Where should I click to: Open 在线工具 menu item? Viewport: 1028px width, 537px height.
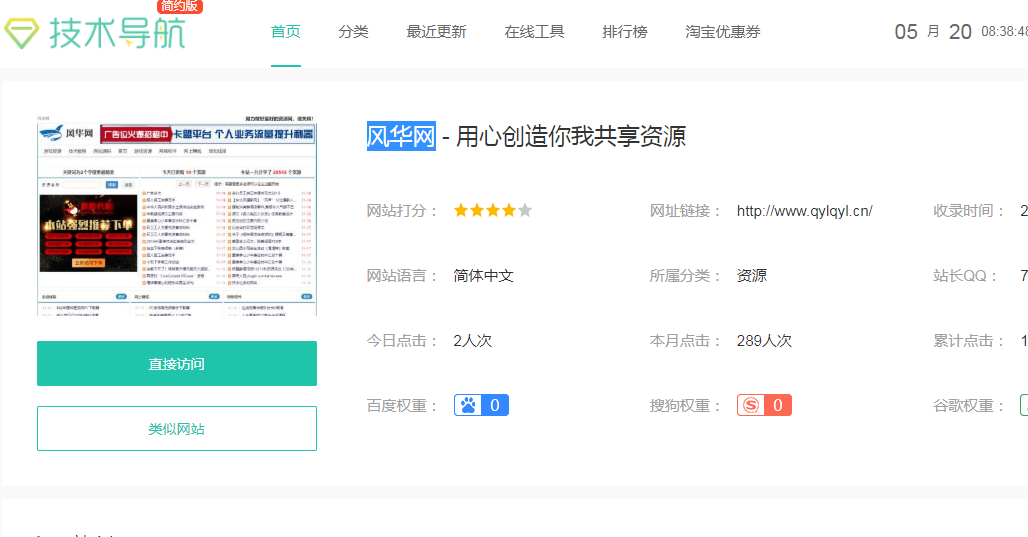[x=534, y=31]
